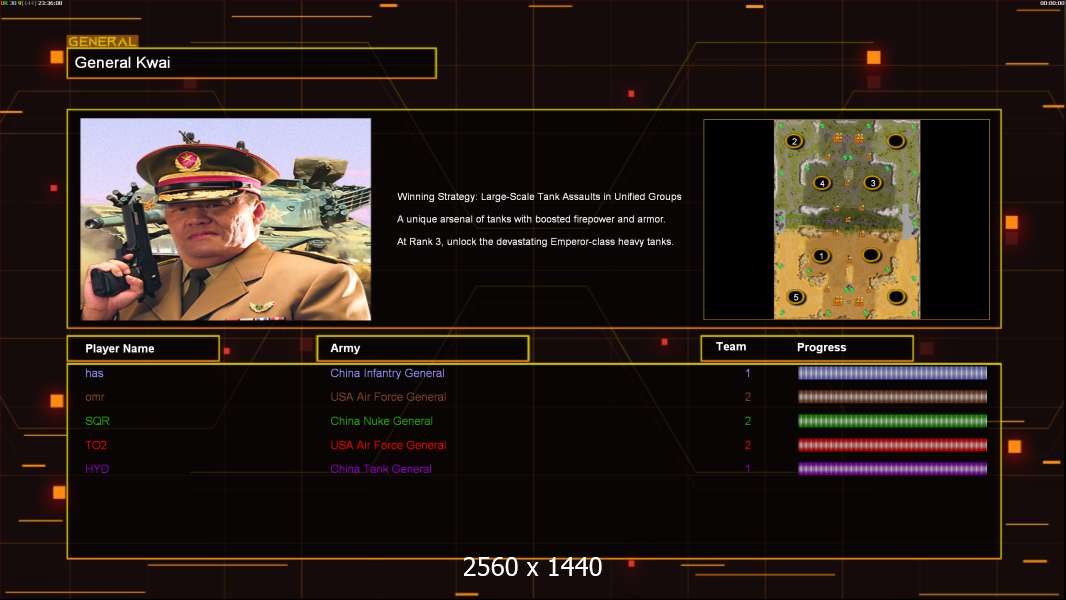Screen dimensions: 1066x600
Task: Click the purple progress bar for HYD
Action: click(892, 468)
